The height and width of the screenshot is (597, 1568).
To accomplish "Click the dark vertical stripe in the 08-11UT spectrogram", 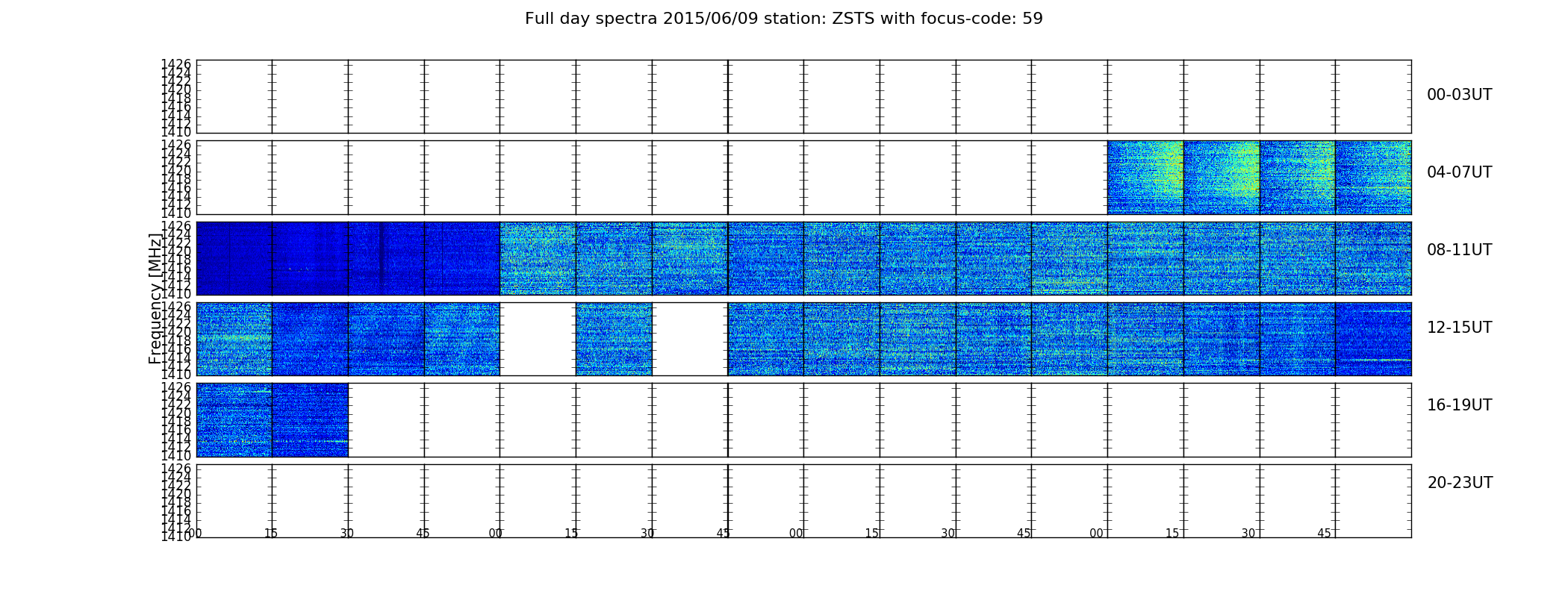I will point(382,258).
